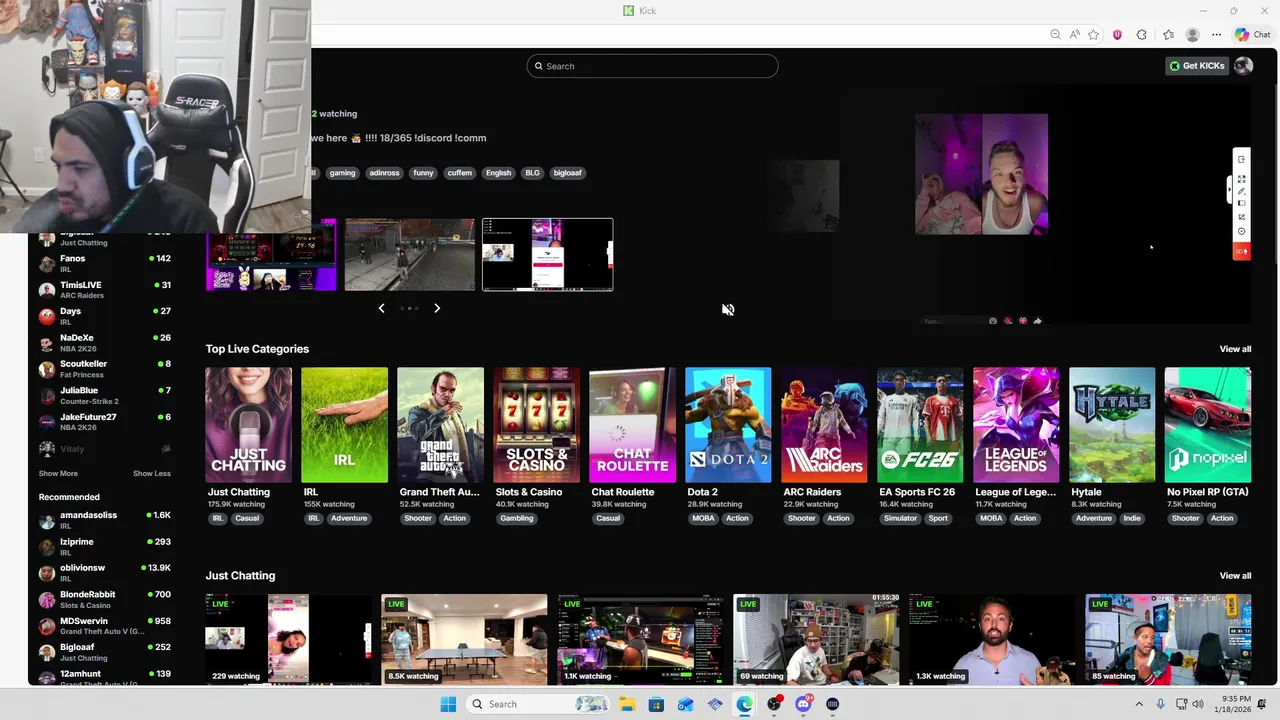1280x720 pixels.
Task: Open the Chat Roulette category card
Action: tap(632, 425)
